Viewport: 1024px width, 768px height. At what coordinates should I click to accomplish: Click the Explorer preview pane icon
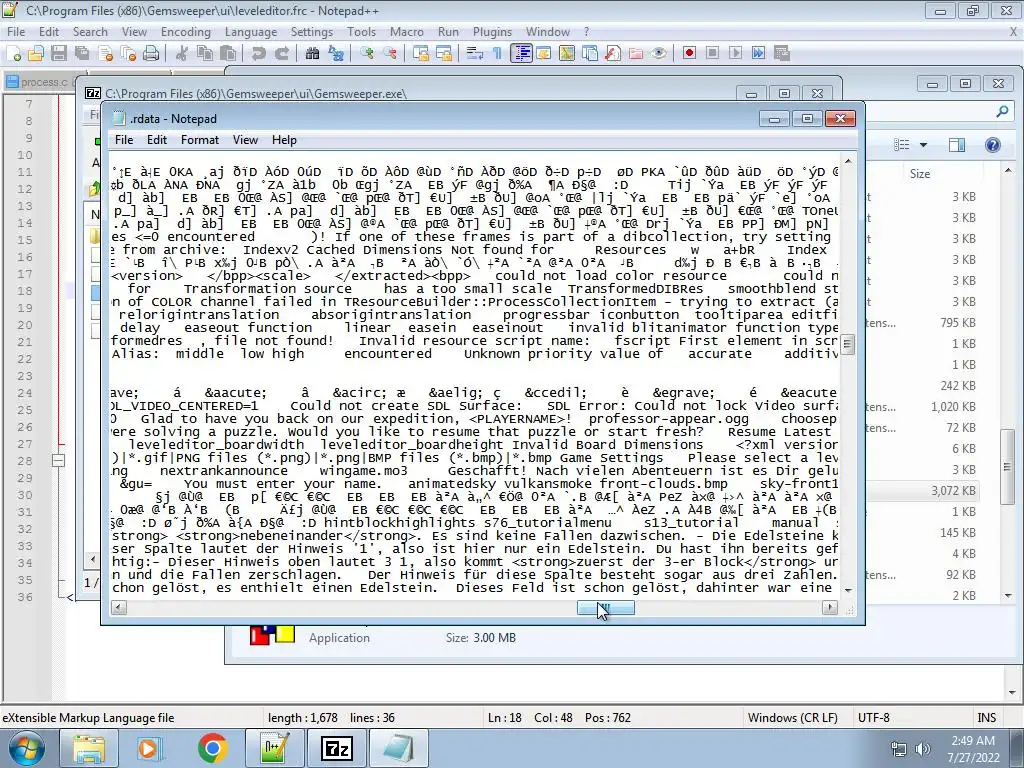pyautogui.click(x=957, y=145)
